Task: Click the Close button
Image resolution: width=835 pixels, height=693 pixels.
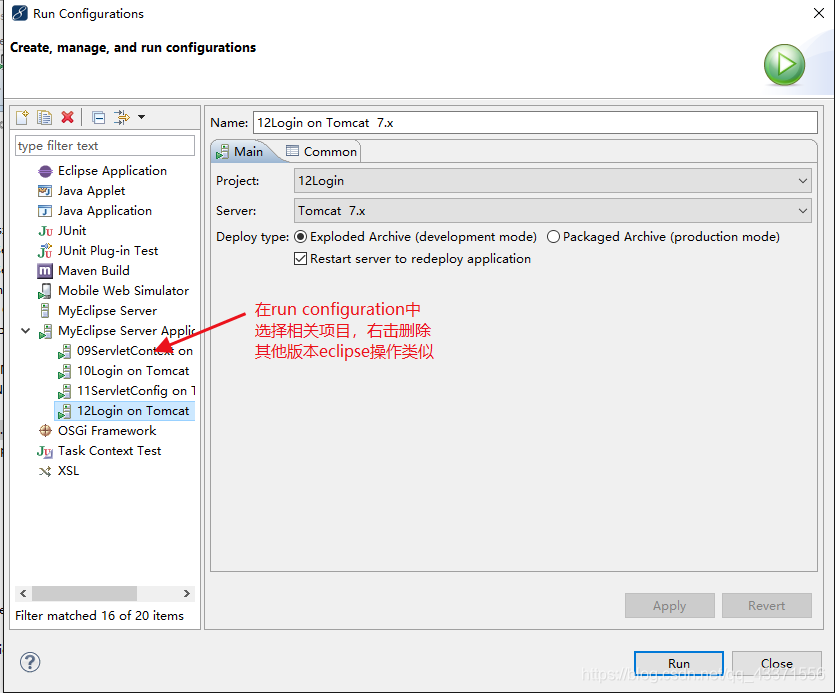Action: (x=776, y=664)
